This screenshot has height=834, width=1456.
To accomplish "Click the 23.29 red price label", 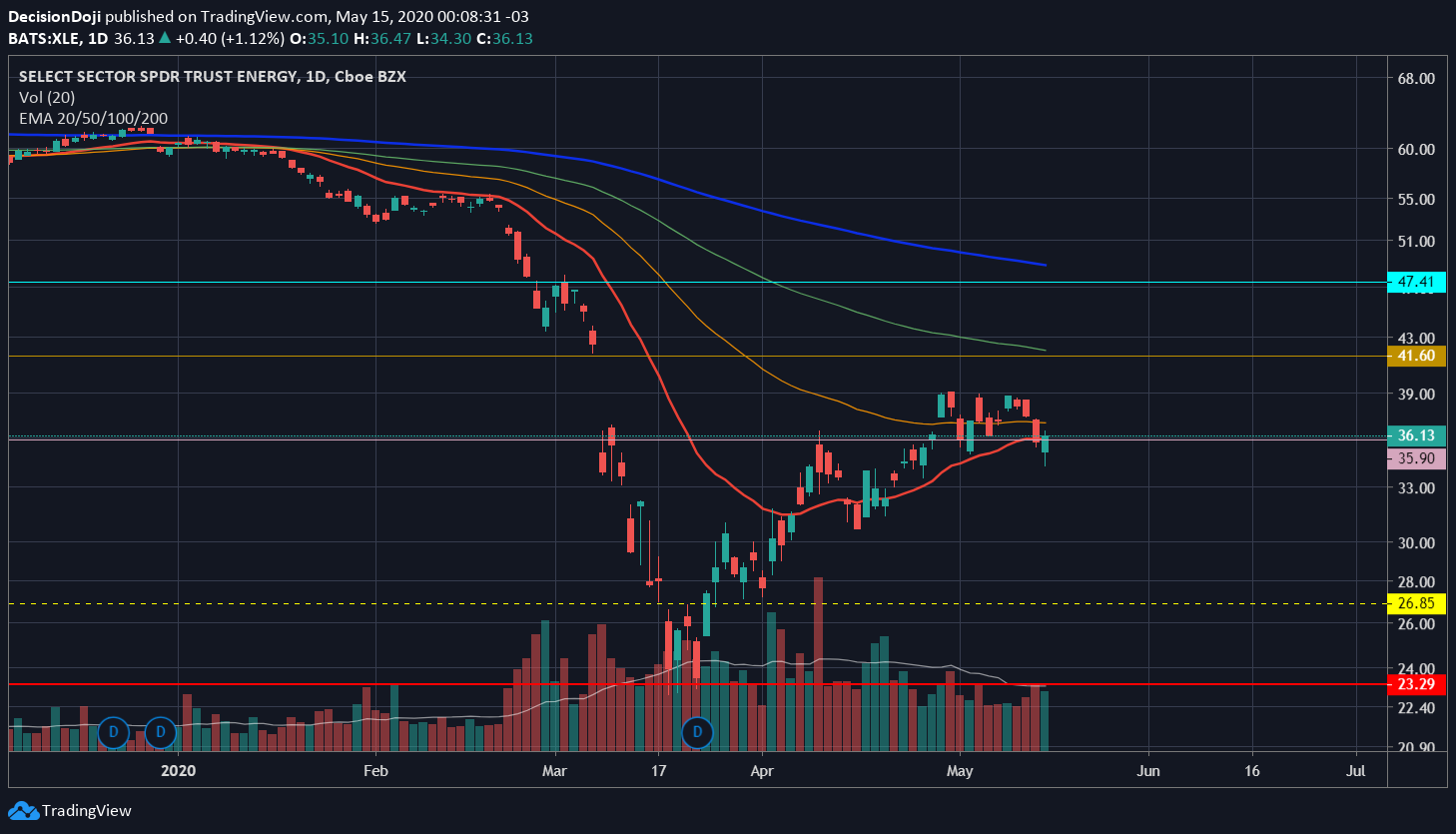I will [1416, 684].
